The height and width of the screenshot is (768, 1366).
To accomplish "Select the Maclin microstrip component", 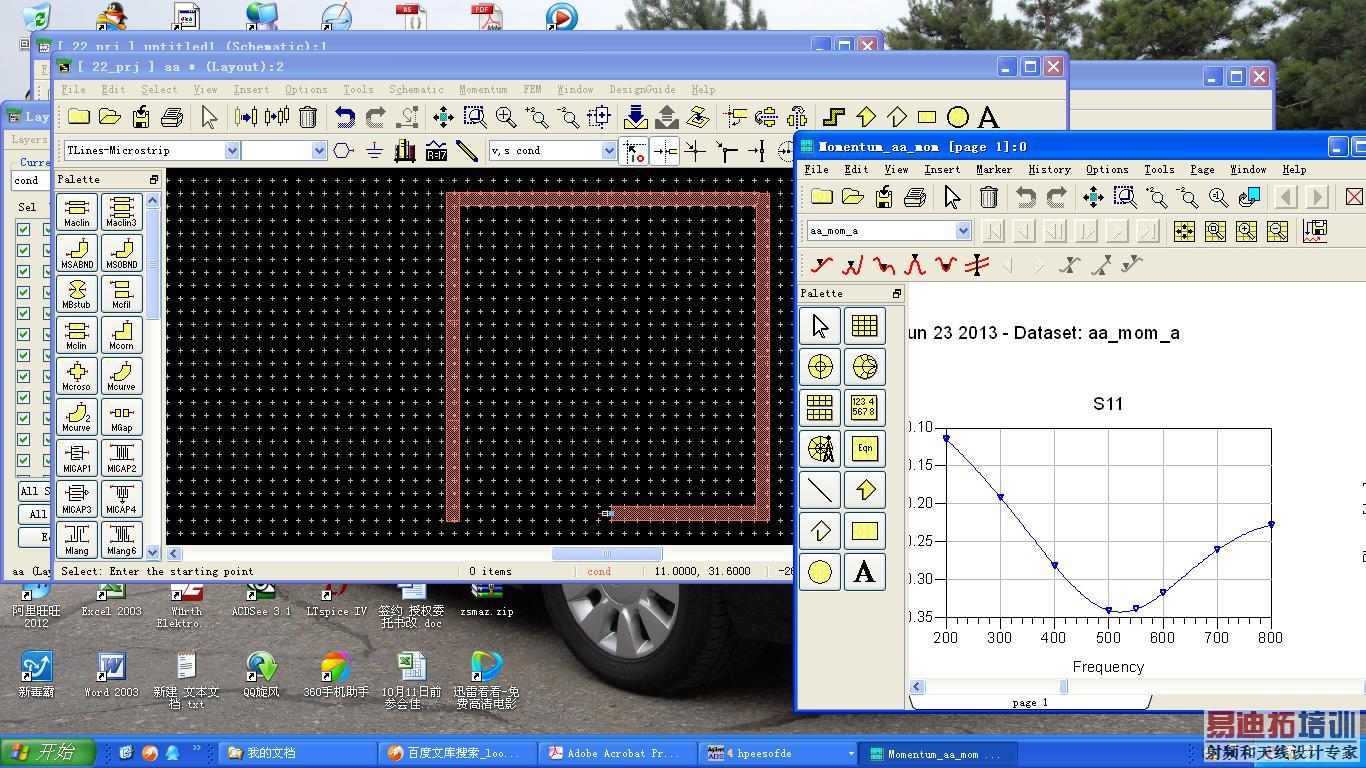I will tap(77, 212).
